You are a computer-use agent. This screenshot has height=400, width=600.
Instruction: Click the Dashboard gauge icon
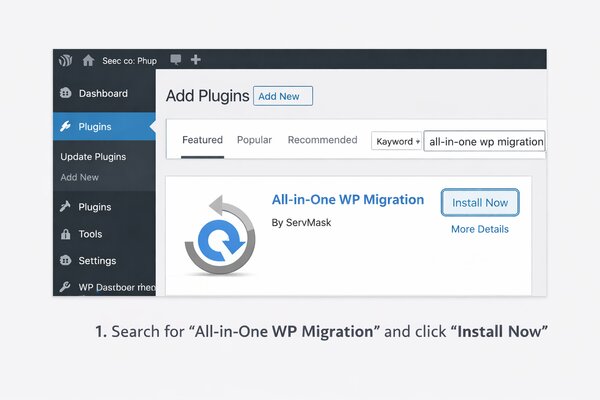coord(65,93)
